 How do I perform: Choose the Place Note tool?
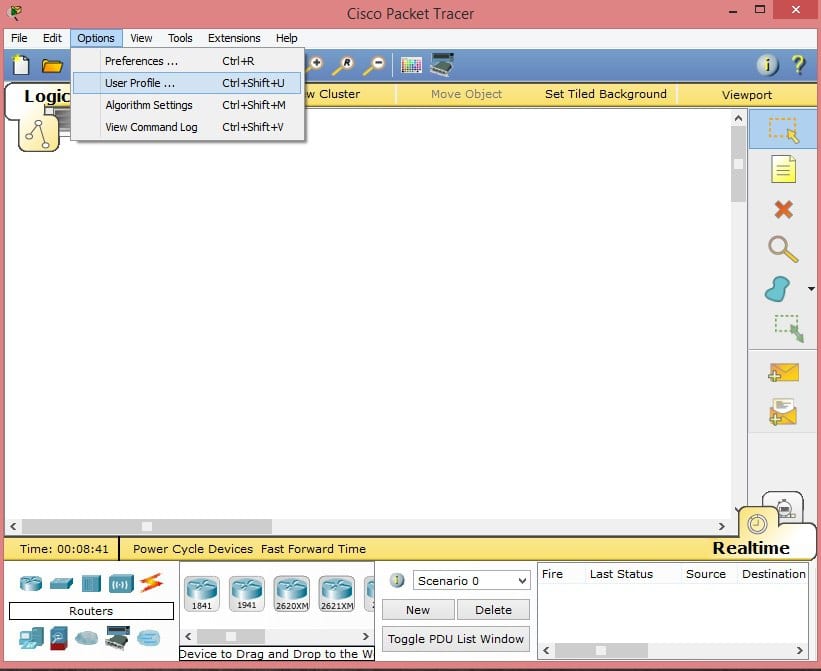(783, 169)
